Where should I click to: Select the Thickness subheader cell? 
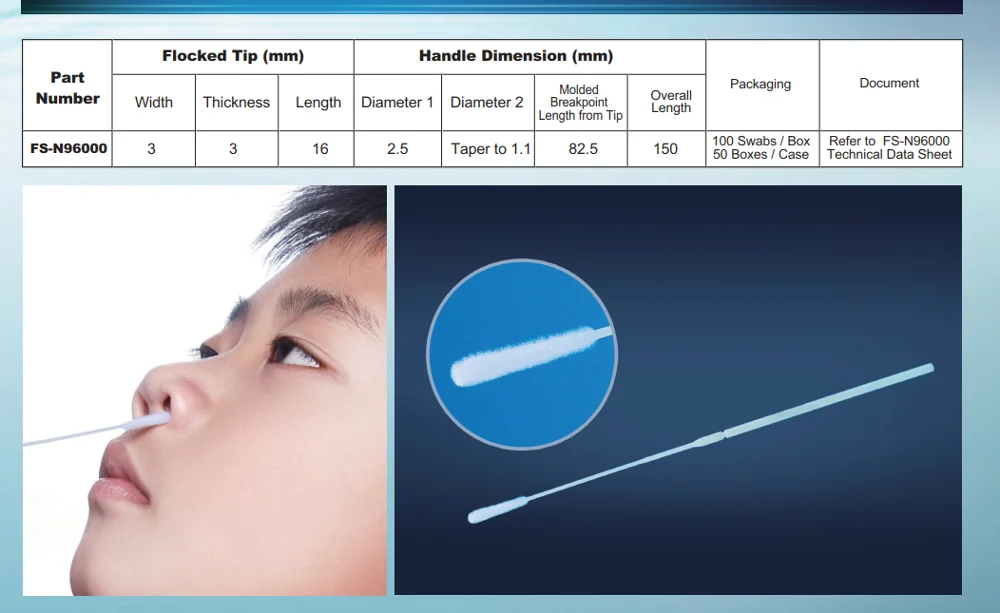236,102
